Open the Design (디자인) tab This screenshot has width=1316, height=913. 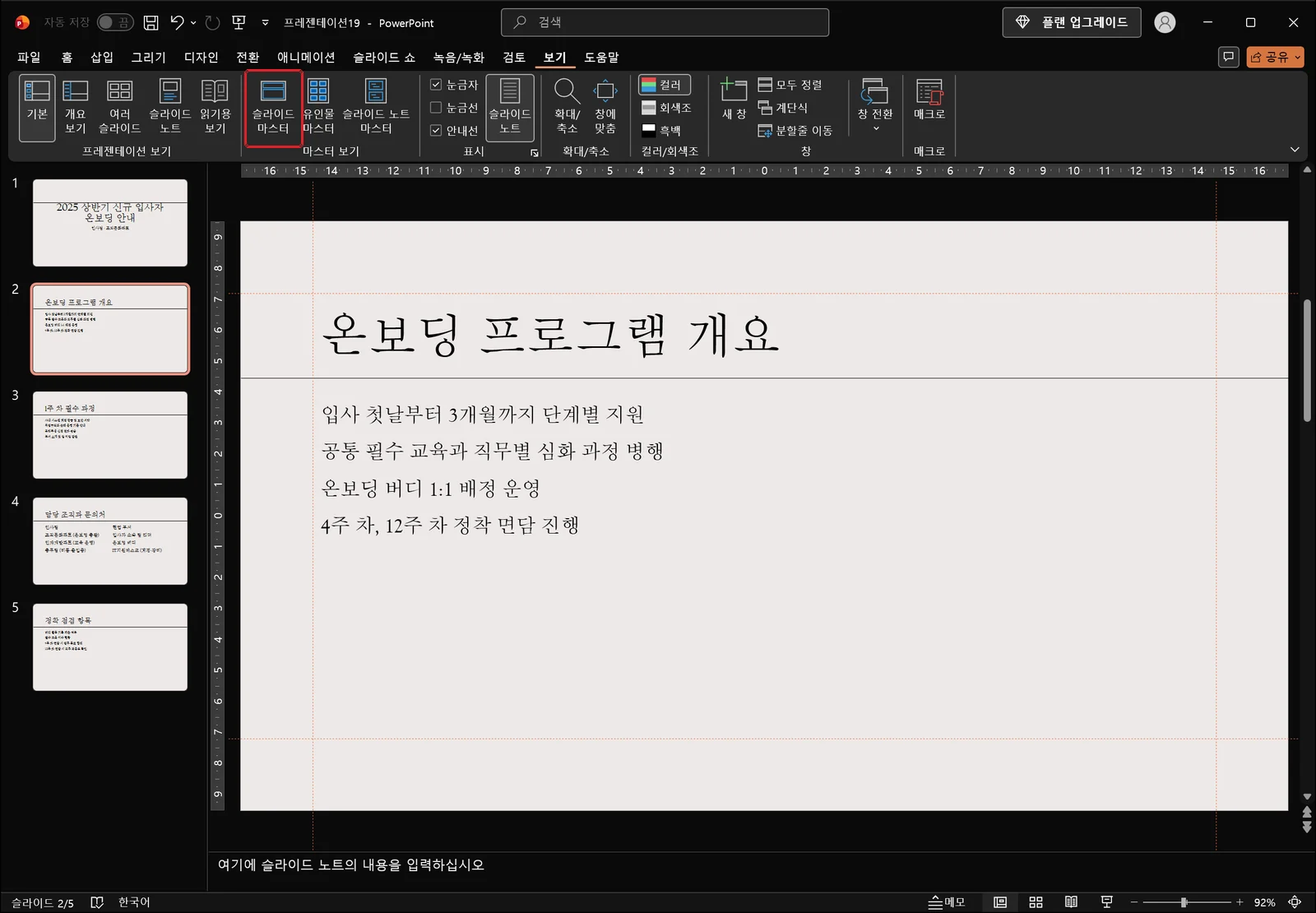tap(202, 57)
